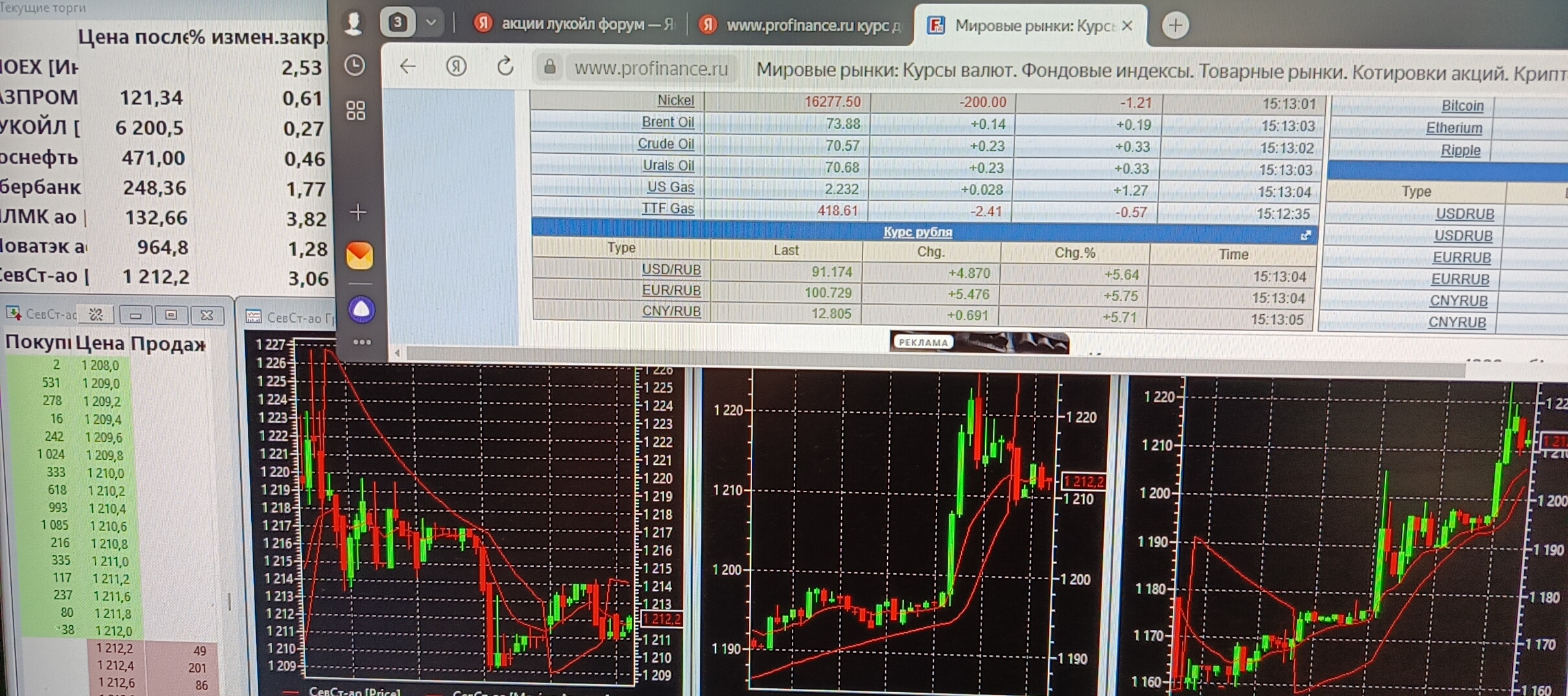
Task: Open the Crude Oil quote link
Action: pos(665,143)
